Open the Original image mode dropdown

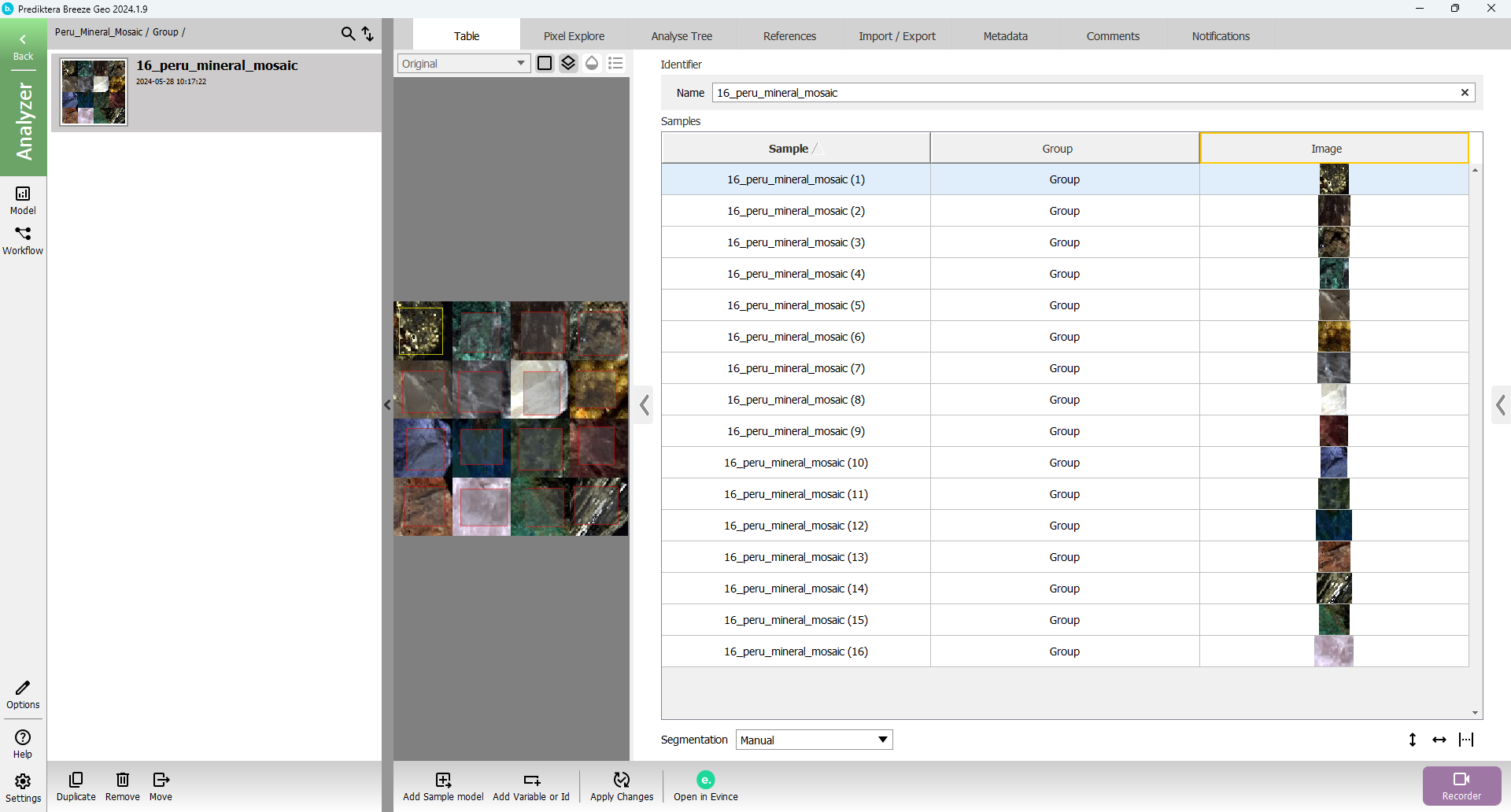click(464, 63)
